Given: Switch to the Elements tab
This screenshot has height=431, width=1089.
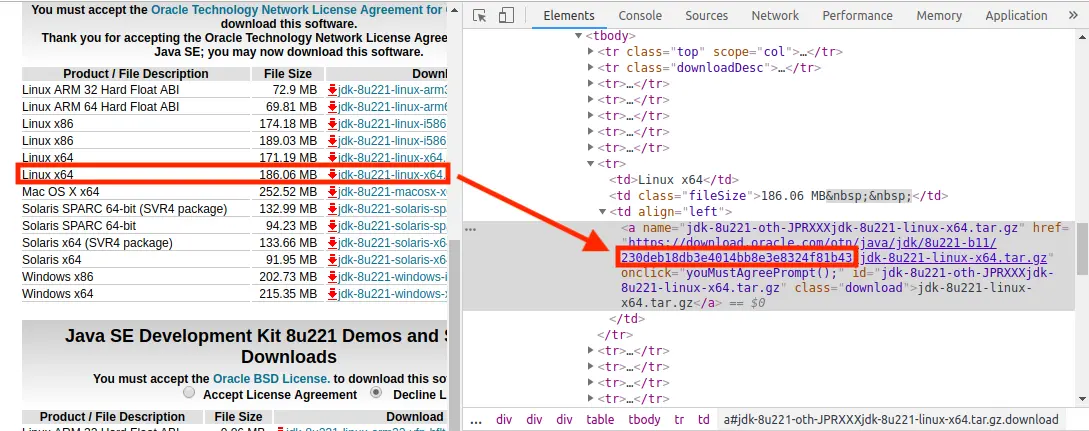Looking at the screenshot, I should pyautogui.click(x=569, y=15).
